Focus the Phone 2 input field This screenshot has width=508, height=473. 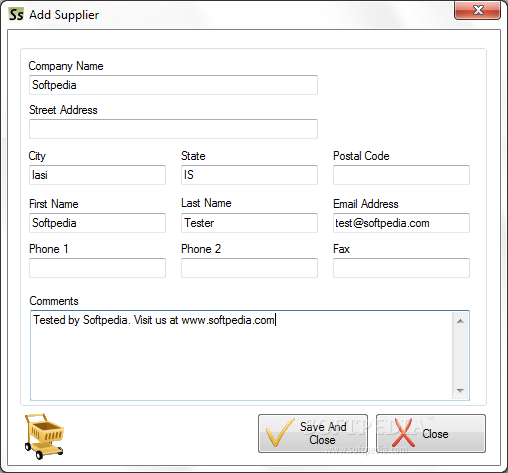(249, 268)
